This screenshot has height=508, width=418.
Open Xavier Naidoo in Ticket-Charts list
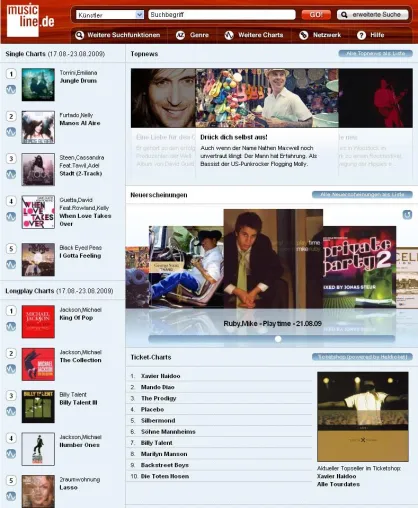tap(160, 376)
